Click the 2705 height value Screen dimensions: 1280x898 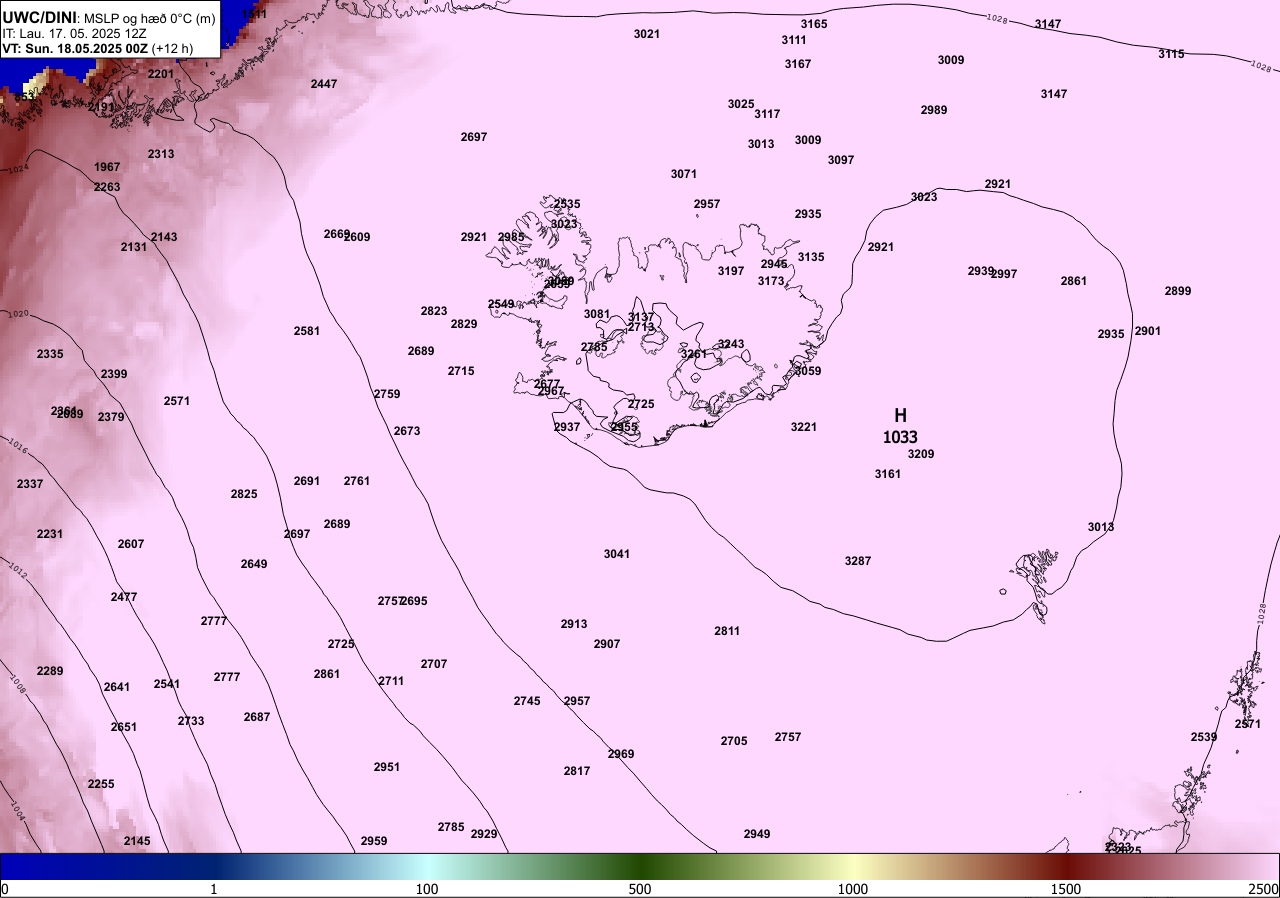pyautogui.click(x=734, y=741)
